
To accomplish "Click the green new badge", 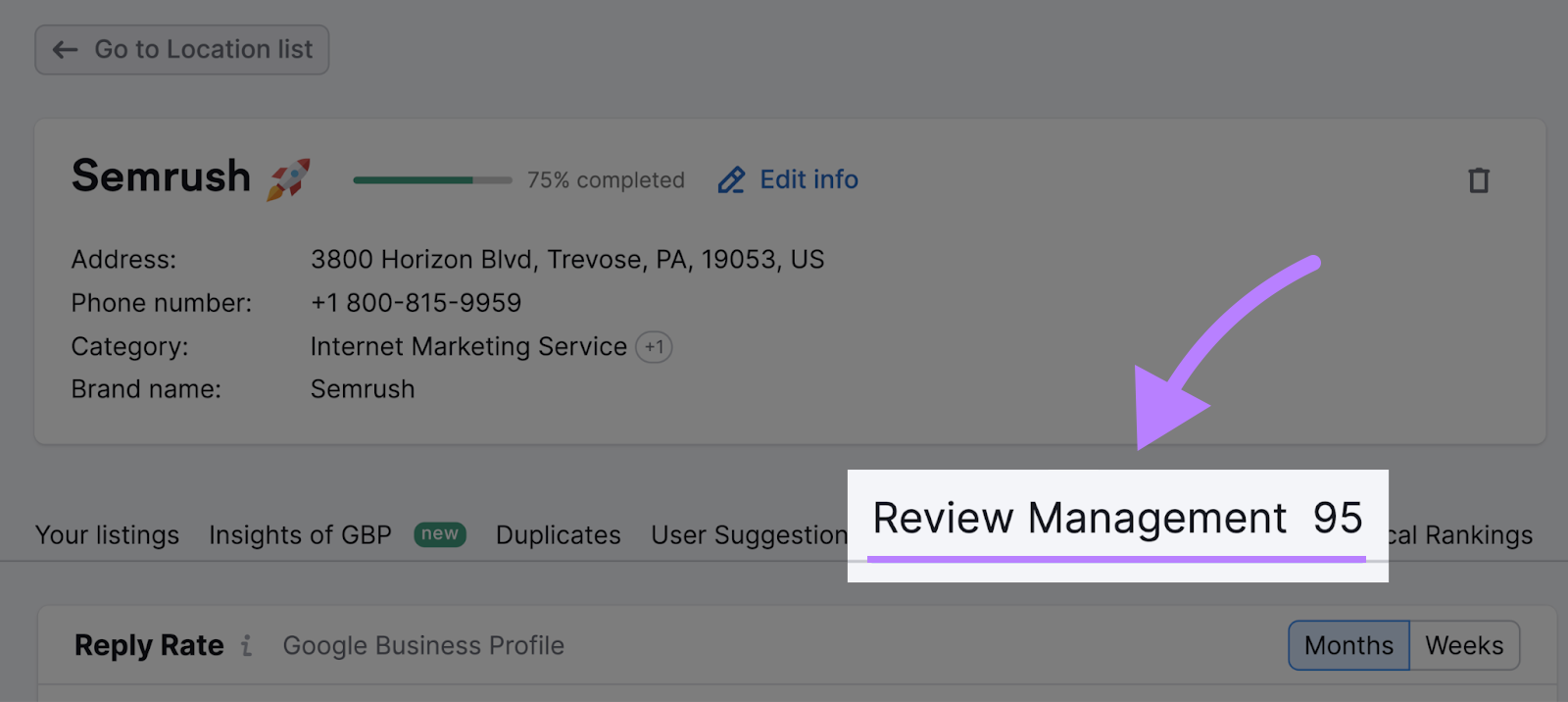I will pos(440,534).
